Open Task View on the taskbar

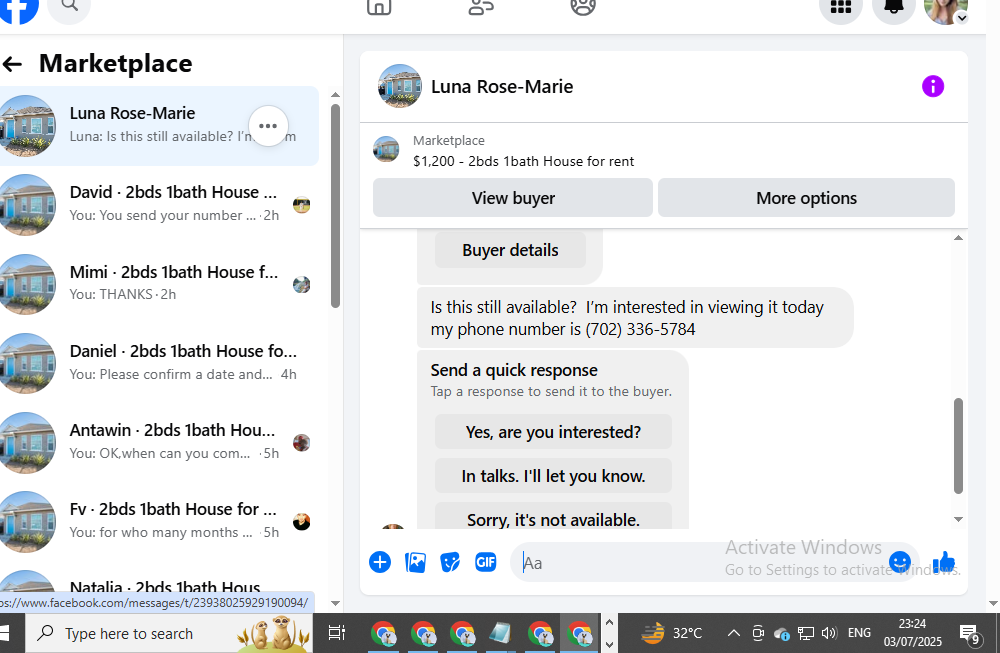tap(336, 633)
